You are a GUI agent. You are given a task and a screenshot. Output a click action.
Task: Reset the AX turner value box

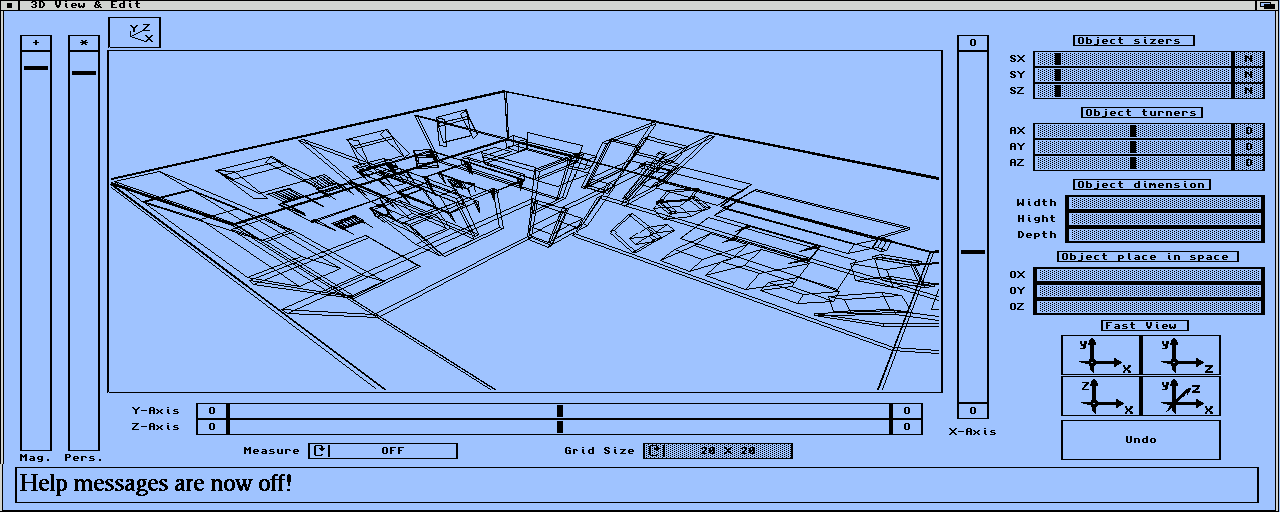[1248, 131]
